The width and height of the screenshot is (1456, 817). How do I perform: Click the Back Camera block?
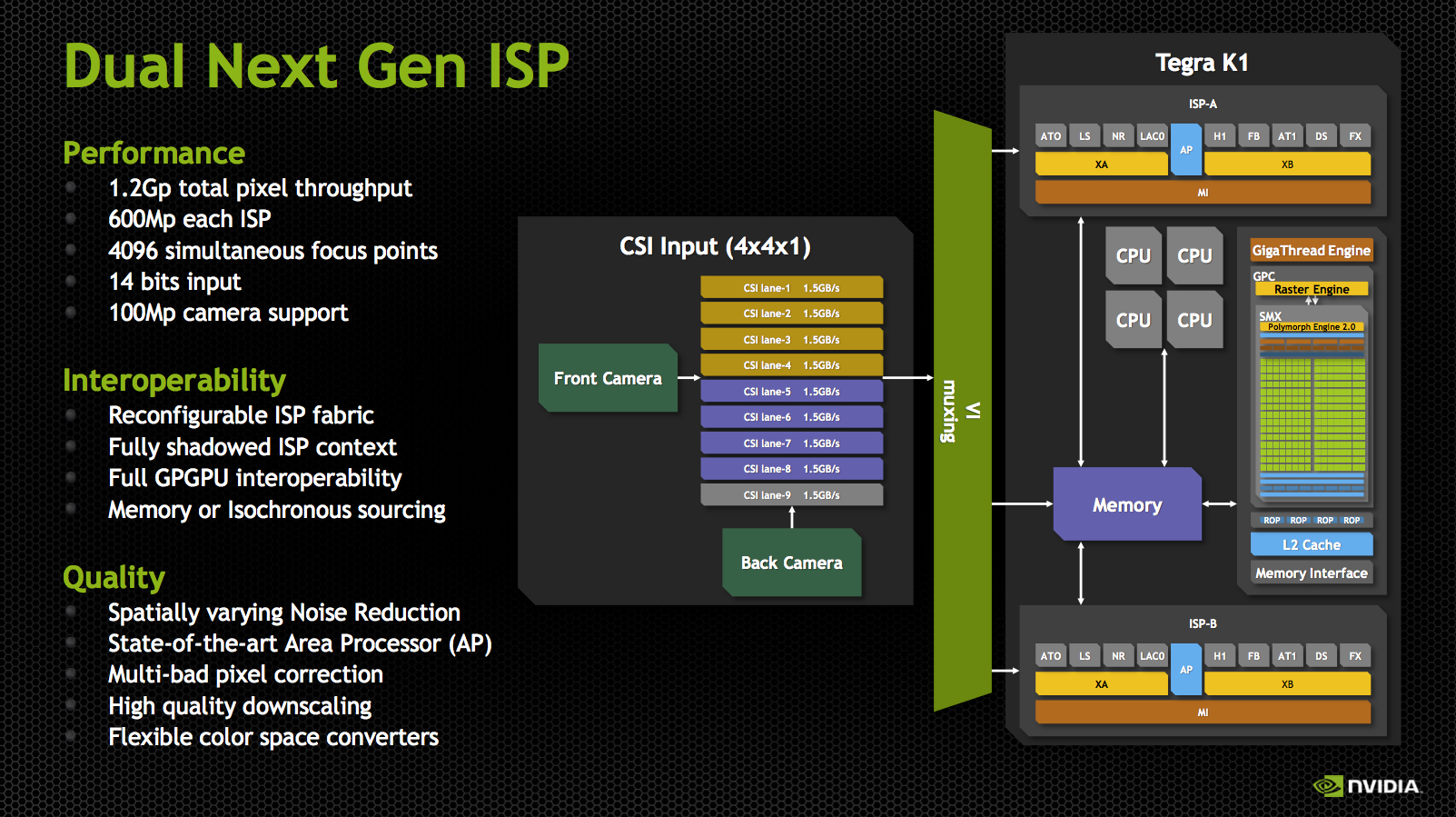[x=791, y=563]
